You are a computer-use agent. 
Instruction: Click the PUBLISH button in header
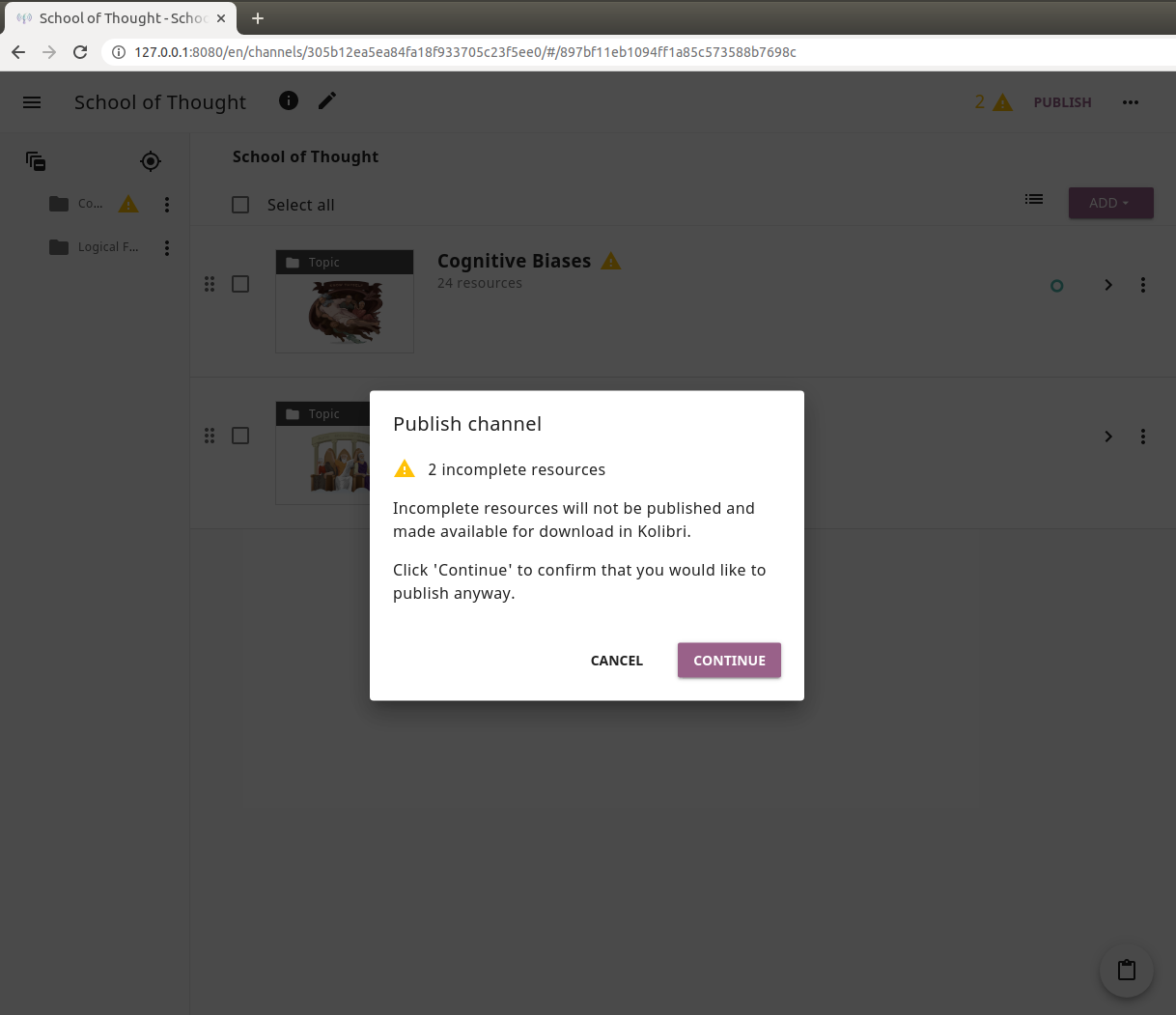click(1062, 102)
